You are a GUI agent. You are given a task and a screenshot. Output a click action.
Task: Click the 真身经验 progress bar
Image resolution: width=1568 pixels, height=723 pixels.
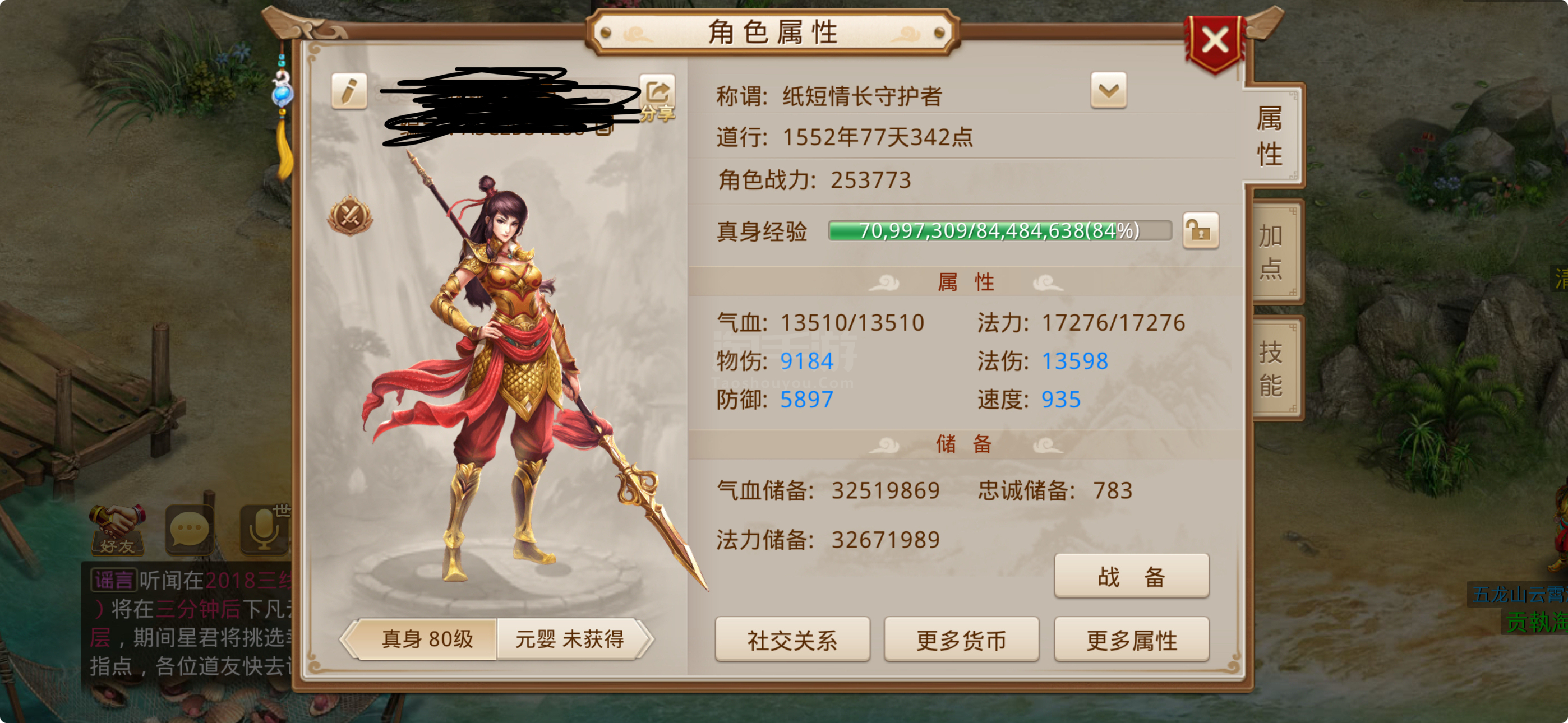point(999,231)
